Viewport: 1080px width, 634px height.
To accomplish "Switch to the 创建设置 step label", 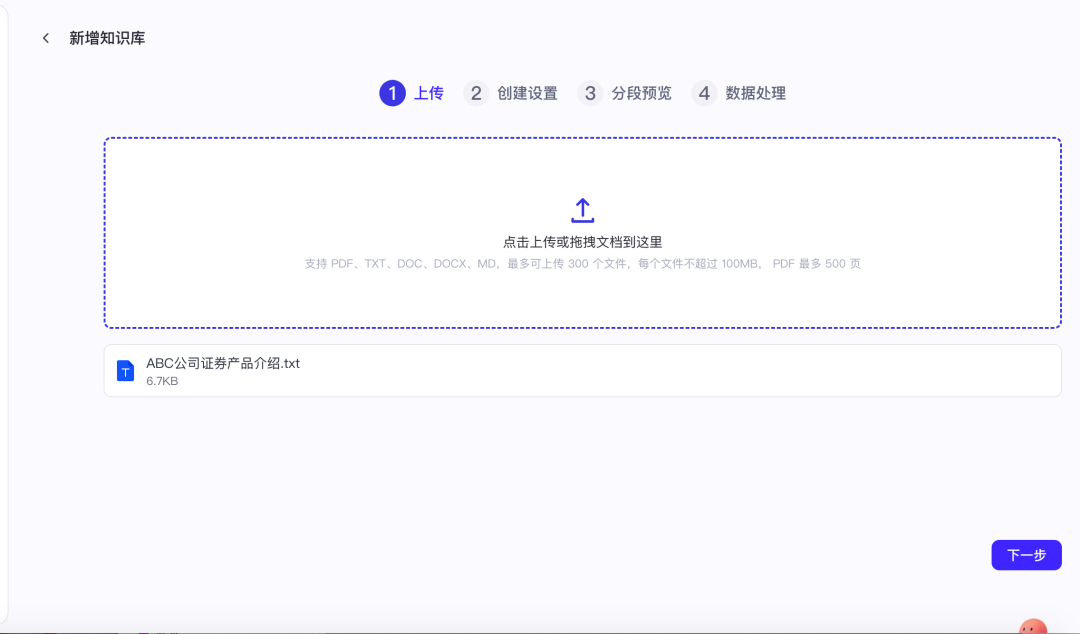I will [x=528, y=93].
